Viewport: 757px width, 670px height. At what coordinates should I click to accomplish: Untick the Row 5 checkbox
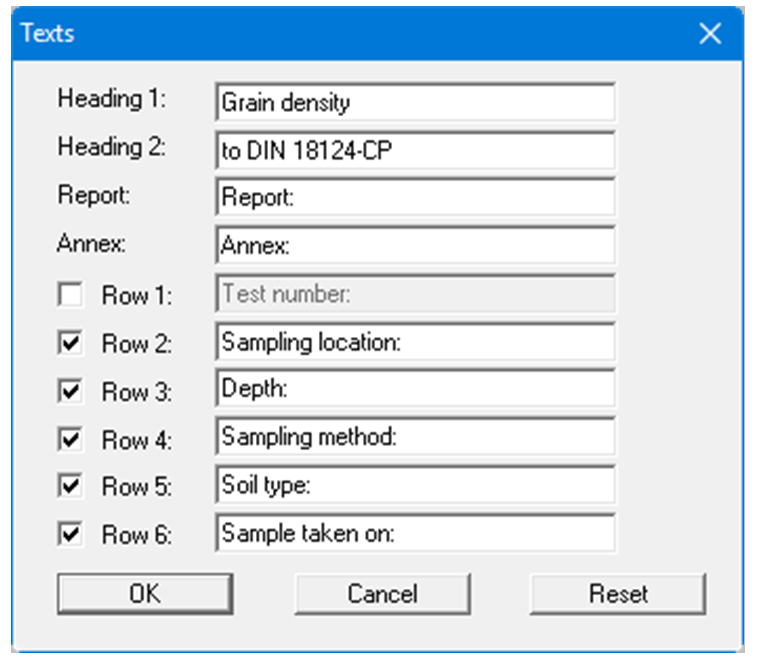[x=70, y=487]
